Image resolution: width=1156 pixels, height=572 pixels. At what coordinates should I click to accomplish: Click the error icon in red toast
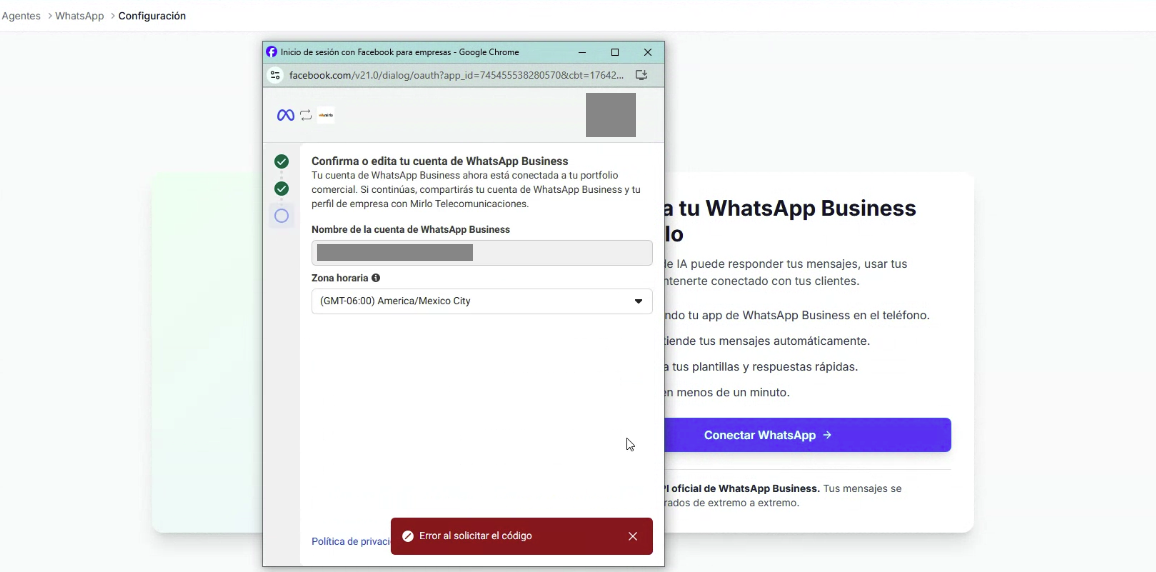pos(408,536)
